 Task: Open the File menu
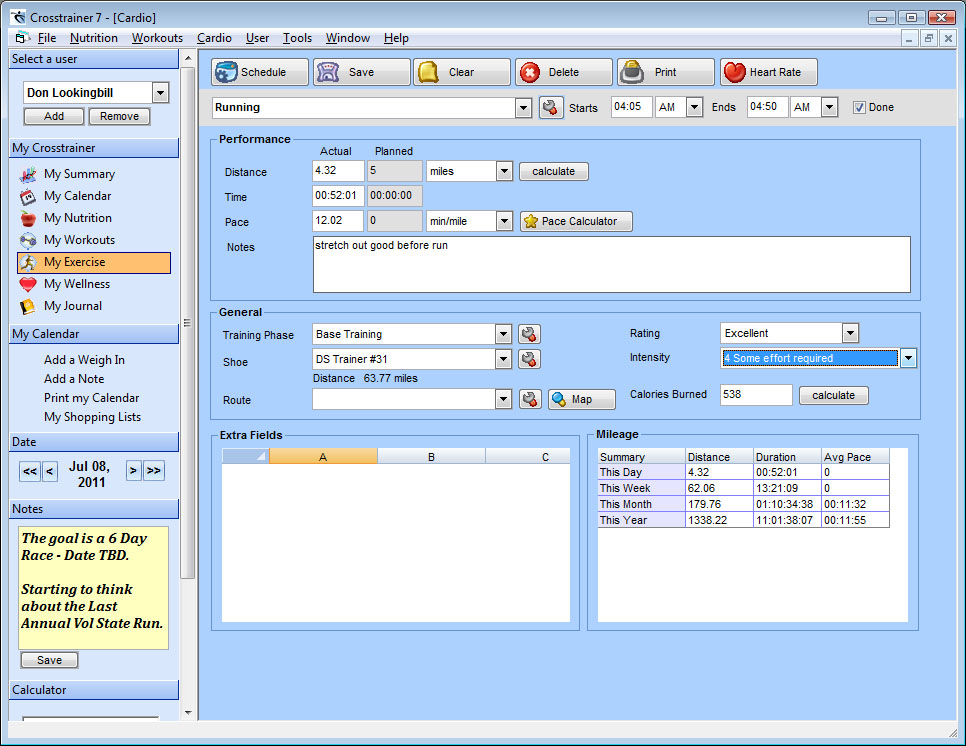pos(47,38)
